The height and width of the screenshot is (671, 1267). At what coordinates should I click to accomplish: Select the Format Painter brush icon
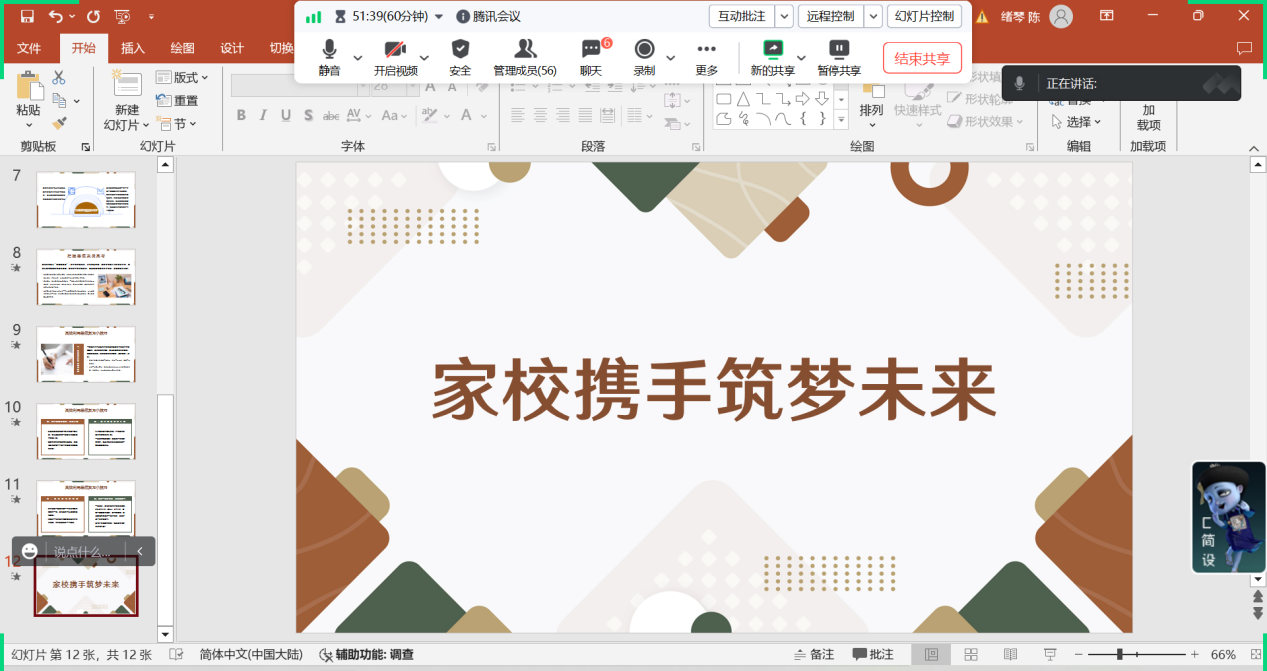tap(59, 124)
